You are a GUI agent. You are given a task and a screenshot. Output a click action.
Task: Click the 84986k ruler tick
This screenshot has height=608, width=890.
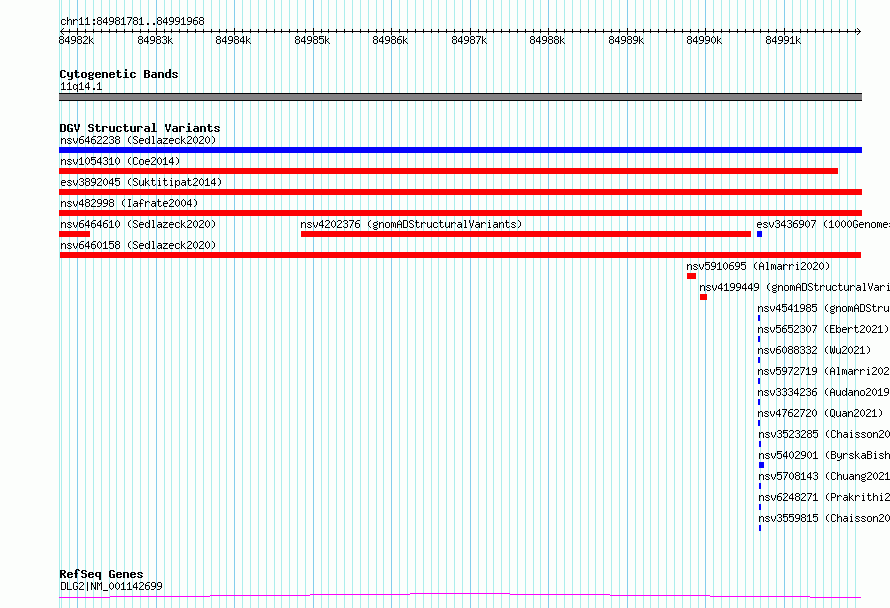(x=390, y=40)
